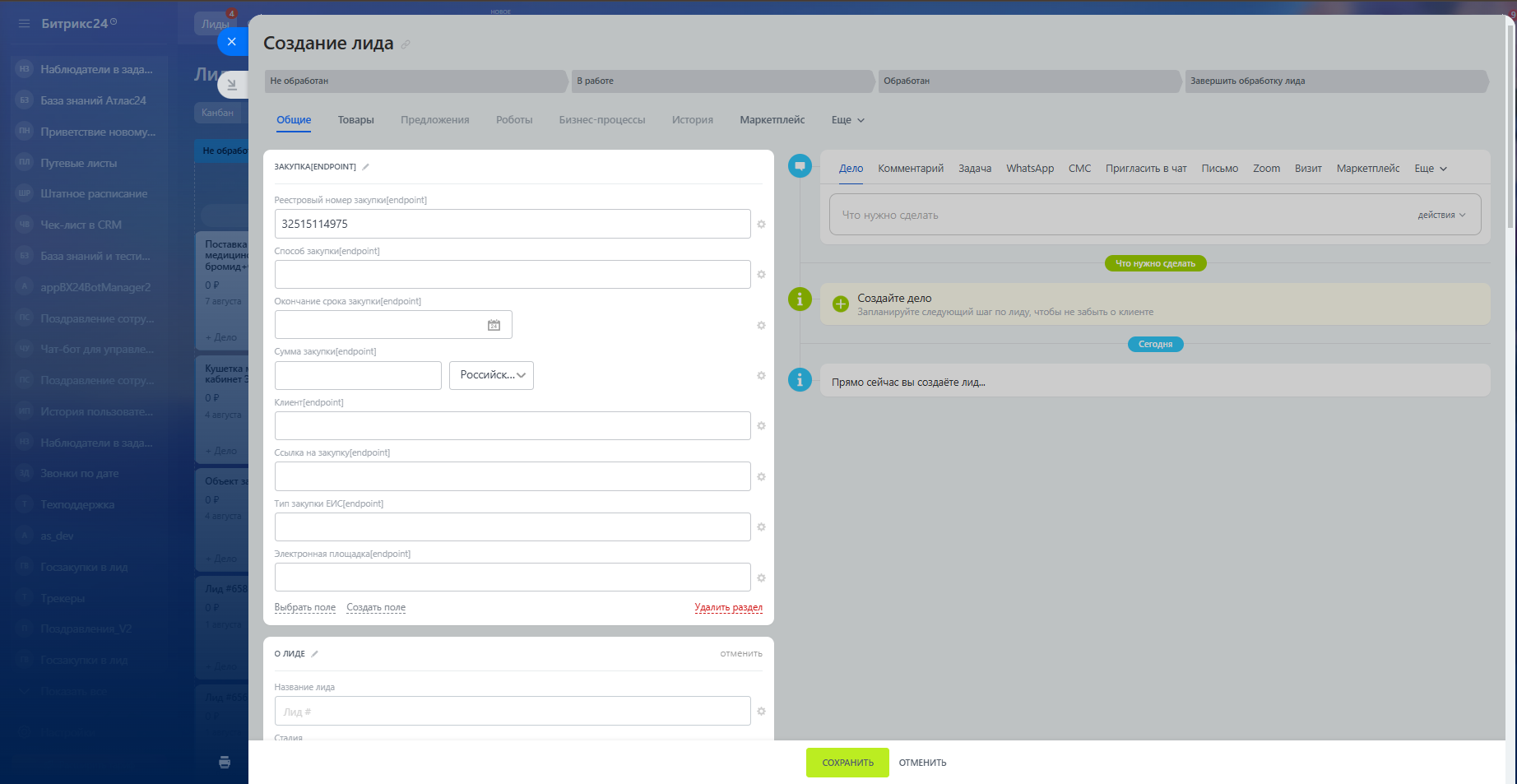
Task: Open gear settings for Клиент field
Action: 761,426
